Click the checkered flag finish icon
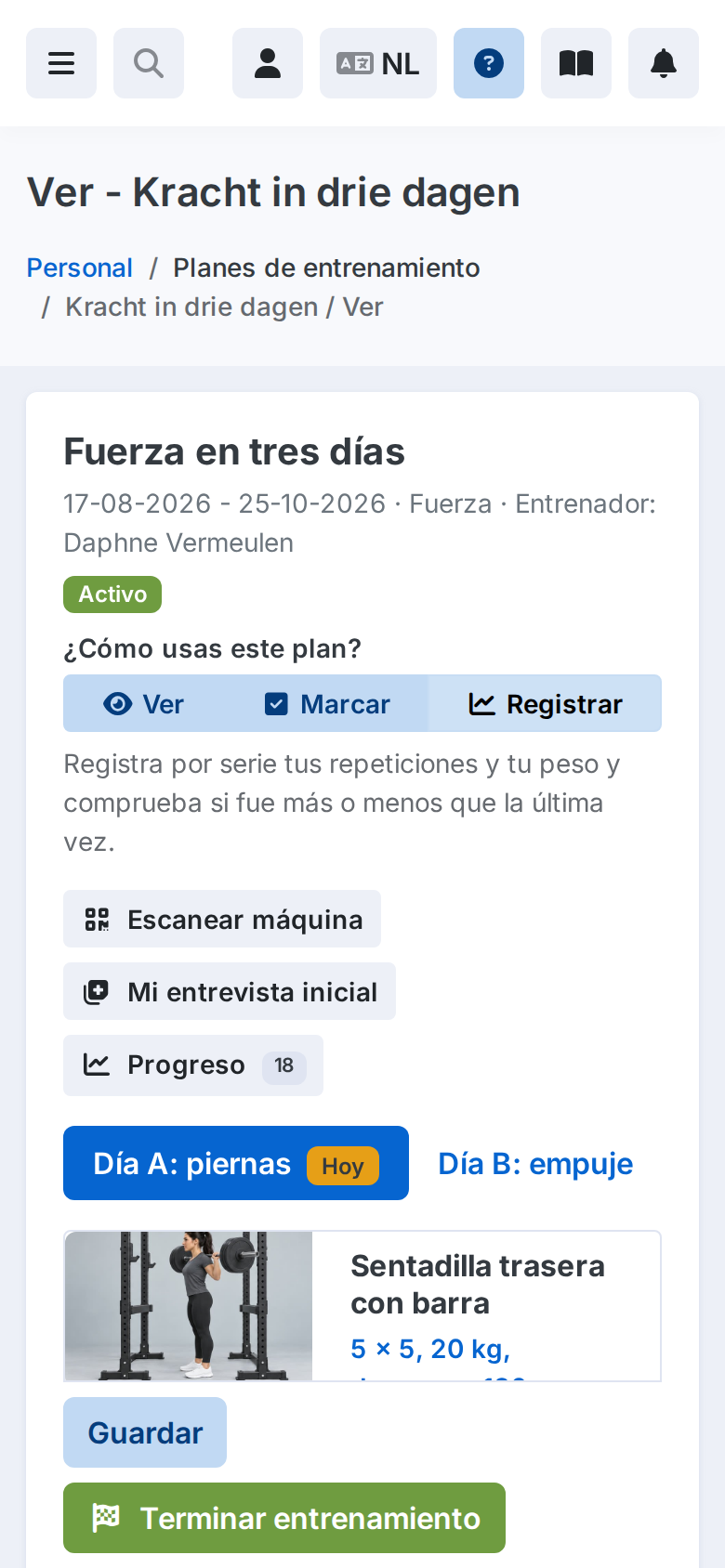 106,1518
